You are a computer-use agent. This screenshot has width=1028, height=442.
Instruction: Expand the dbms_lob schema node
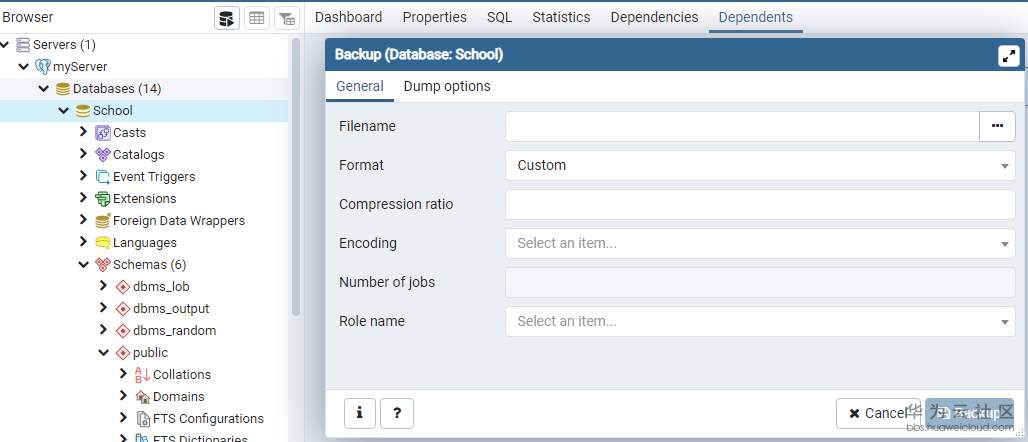pyautogui.click(x=103, y=287)
